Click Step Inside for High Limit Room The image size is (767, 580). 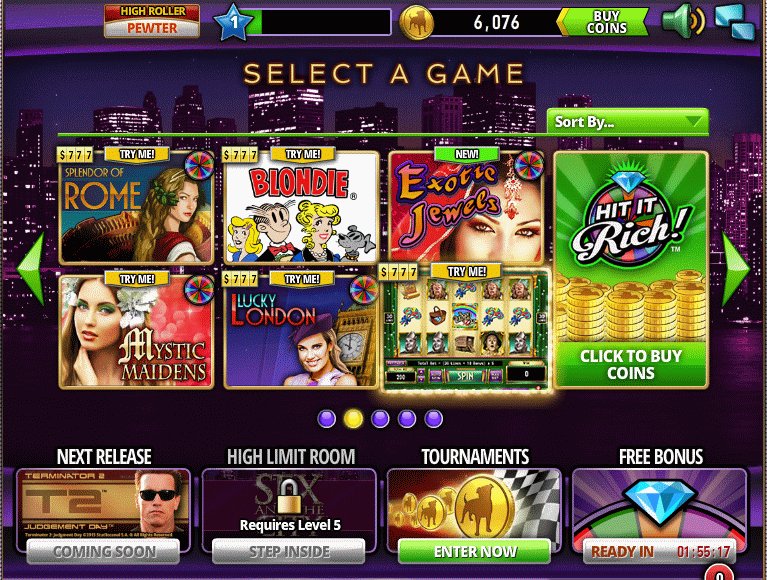(289, 552)
